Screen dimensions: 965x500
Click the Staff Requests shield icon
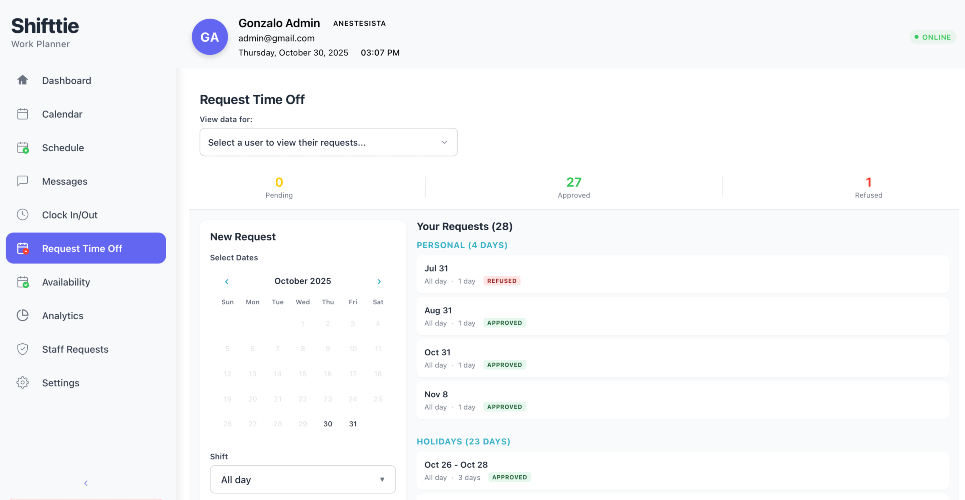pos(23,349)
